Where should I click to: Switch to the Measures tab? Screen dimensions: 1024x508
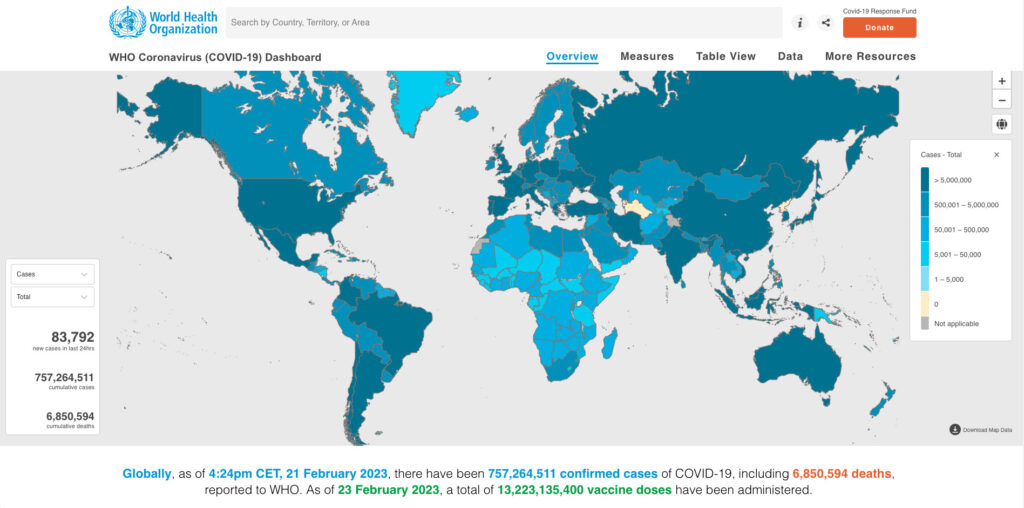[x=647, y=57]
